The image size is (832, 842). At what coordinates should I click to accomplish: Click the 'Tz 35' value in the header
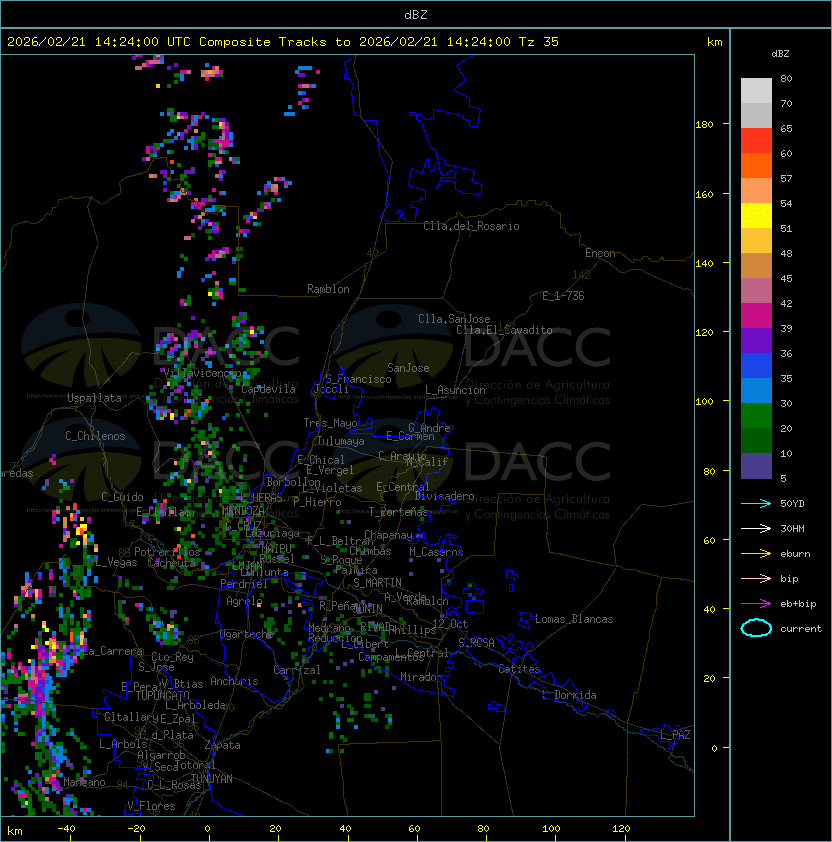(539, 42)
